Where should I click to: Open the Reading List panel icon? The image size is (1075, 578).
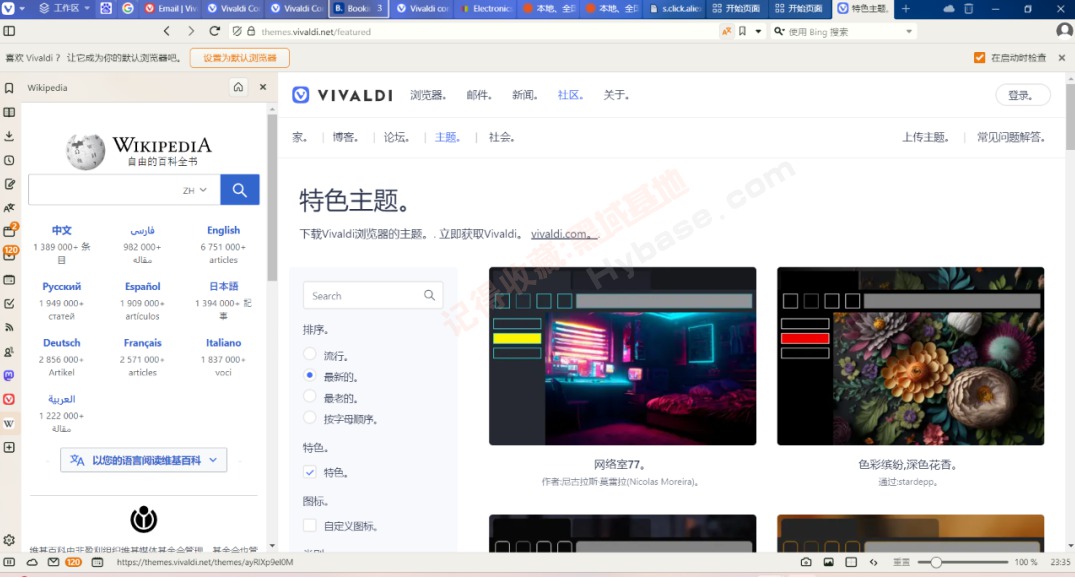(x=9, y=112)
